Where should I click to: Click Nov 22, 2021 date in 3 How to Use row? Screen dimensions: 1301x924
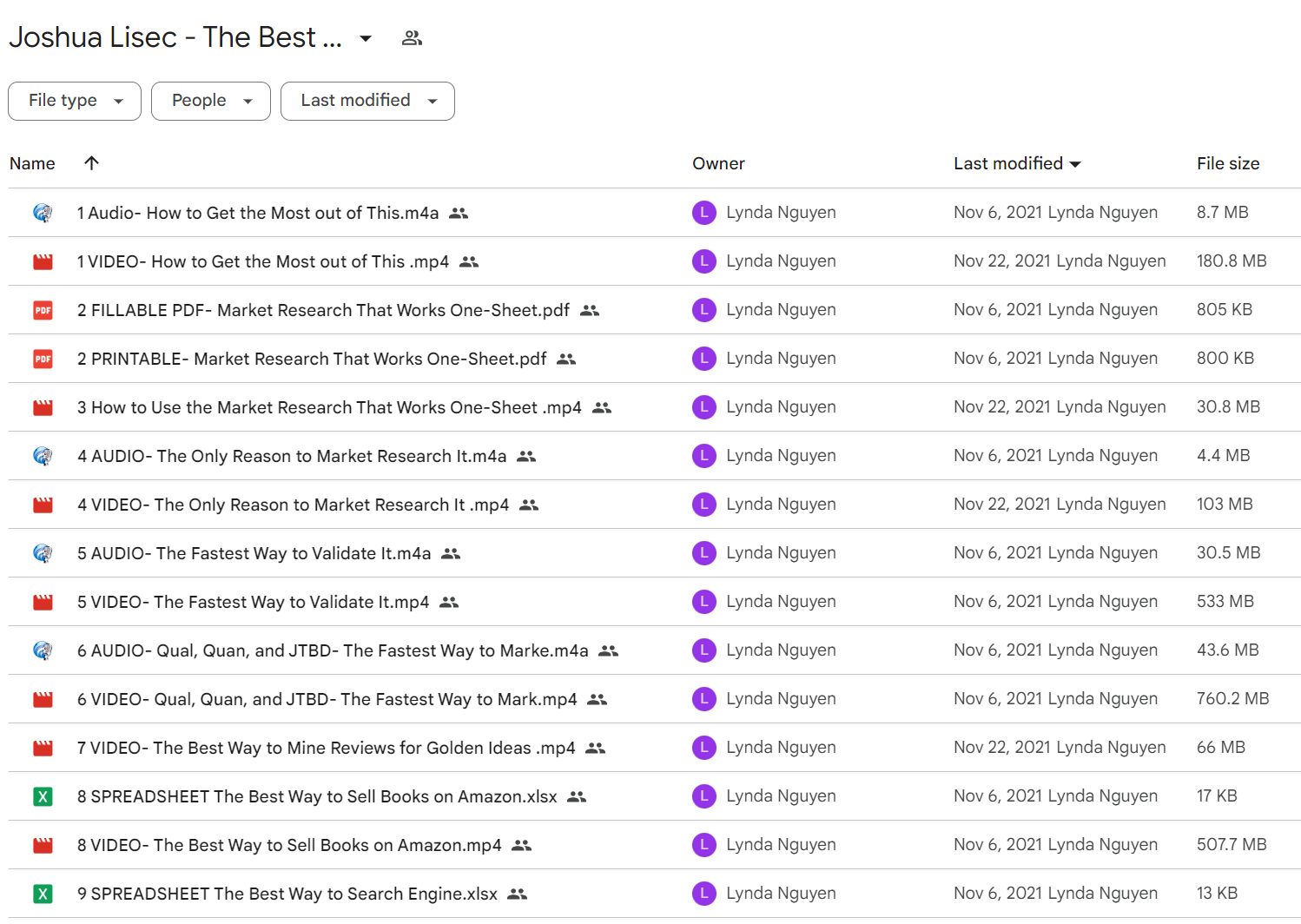click(1002, 406)
